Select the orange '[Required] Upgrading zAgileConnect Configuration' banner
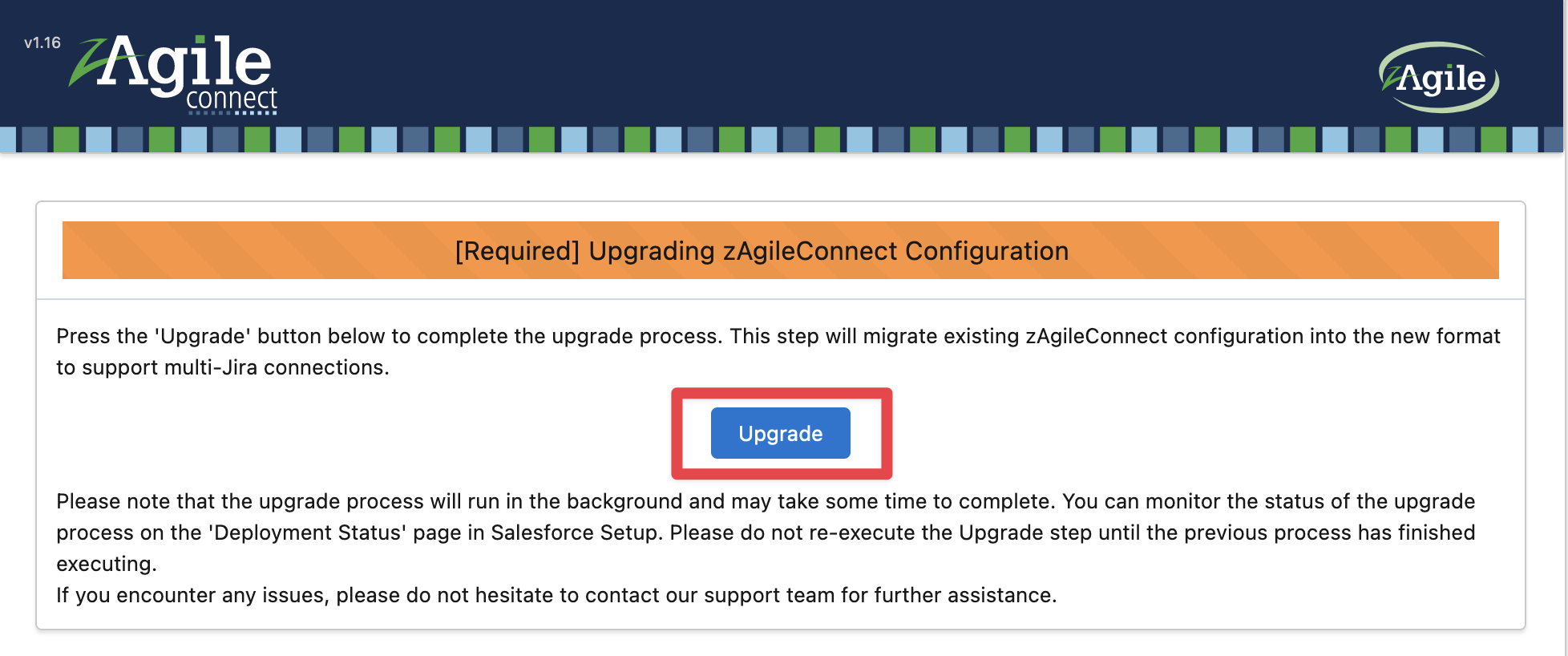This screenshot has height=656, width=1568. click(780, 250)
